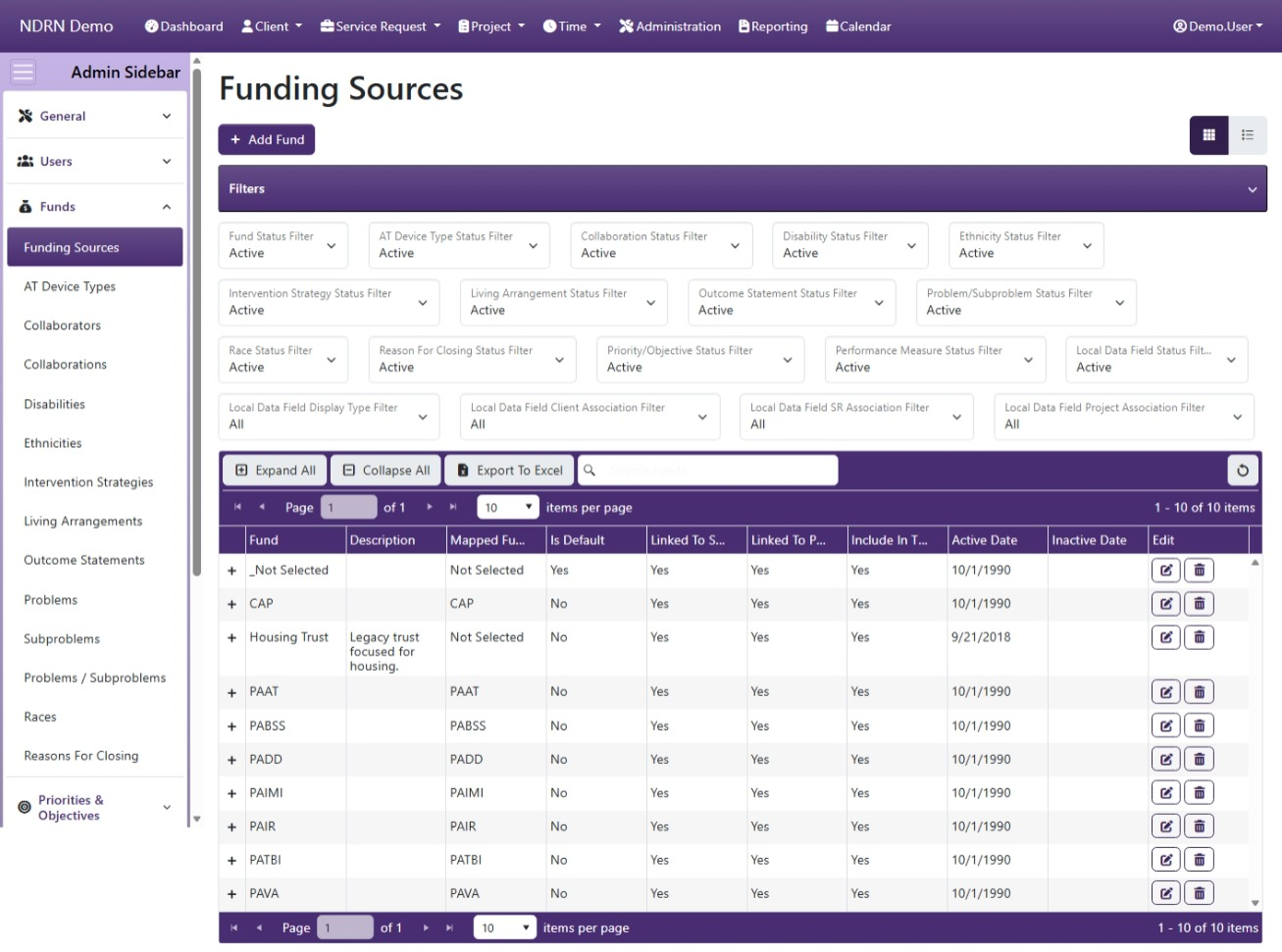Open the Calendar menu item
The image size is (1282, 952).
coord(858,26)
